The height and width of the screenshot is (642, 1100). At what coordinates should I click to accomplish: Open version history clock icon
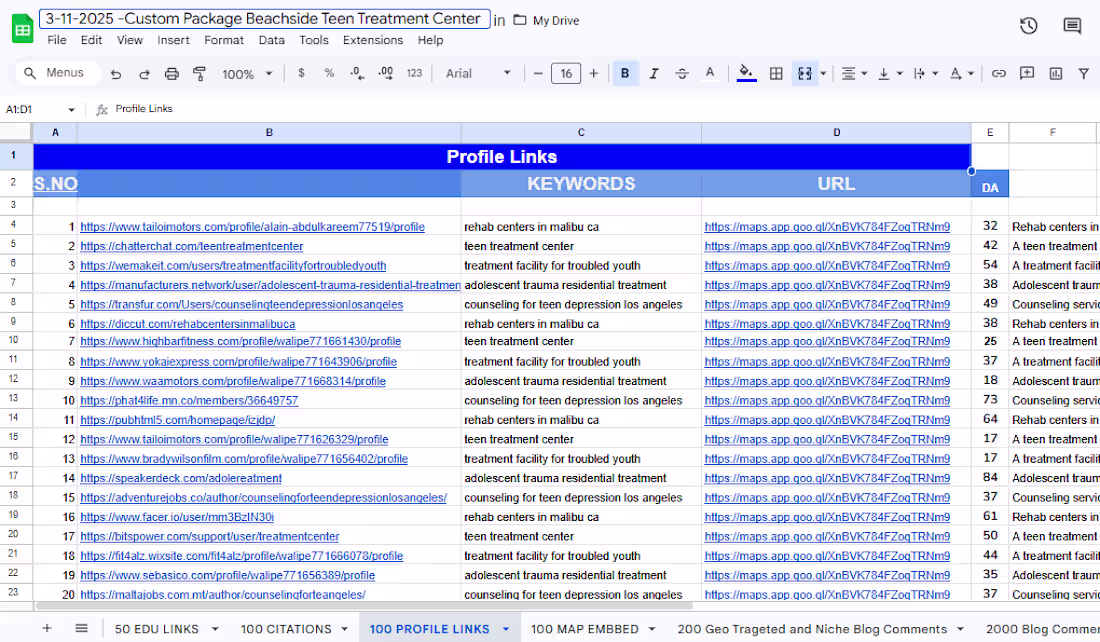tap(1028, 26)
